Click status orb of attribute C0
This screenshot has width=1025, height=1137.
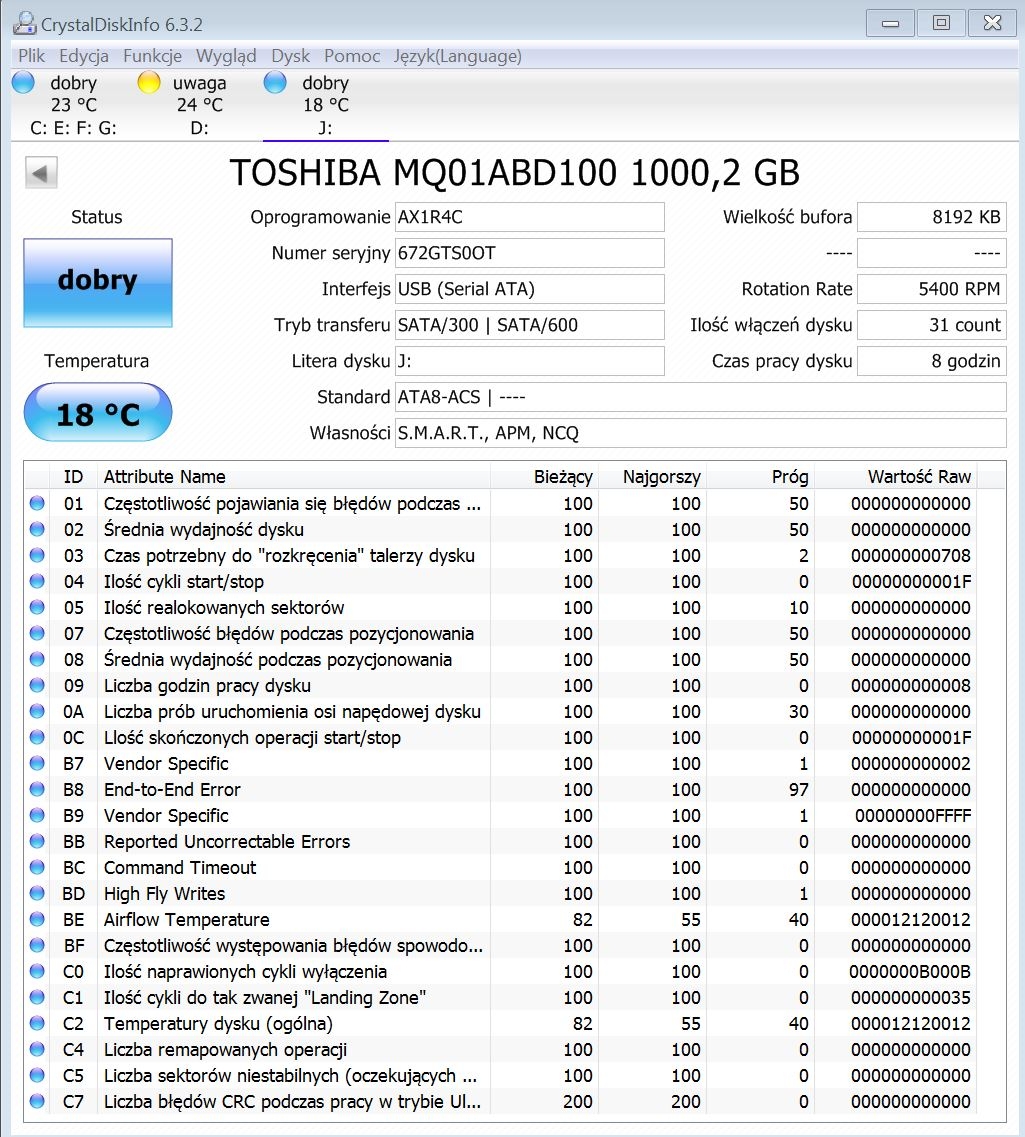pos(37,972)
